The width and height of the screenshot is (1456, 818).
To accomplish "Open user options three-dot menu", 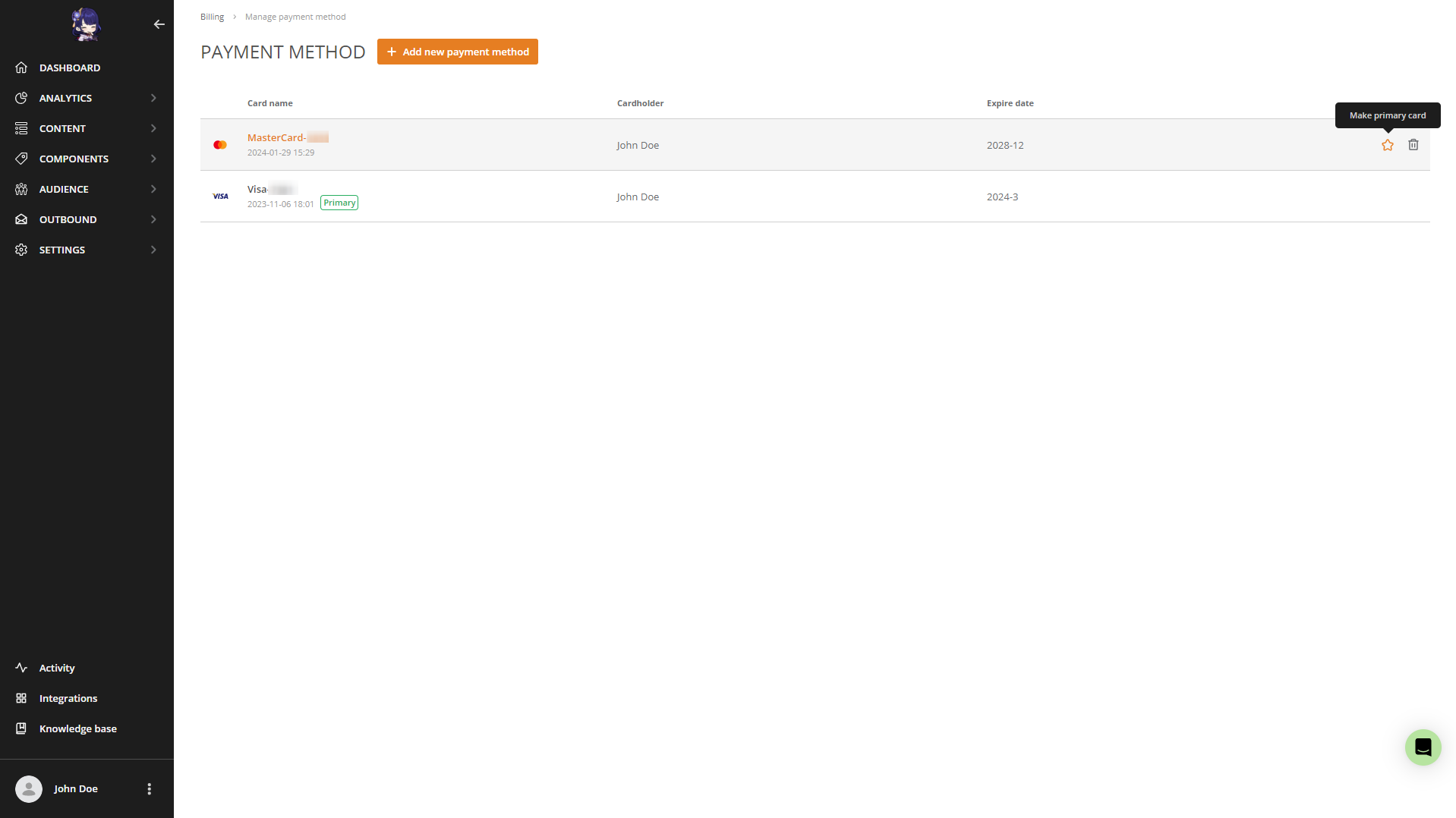I will point(150,789).
